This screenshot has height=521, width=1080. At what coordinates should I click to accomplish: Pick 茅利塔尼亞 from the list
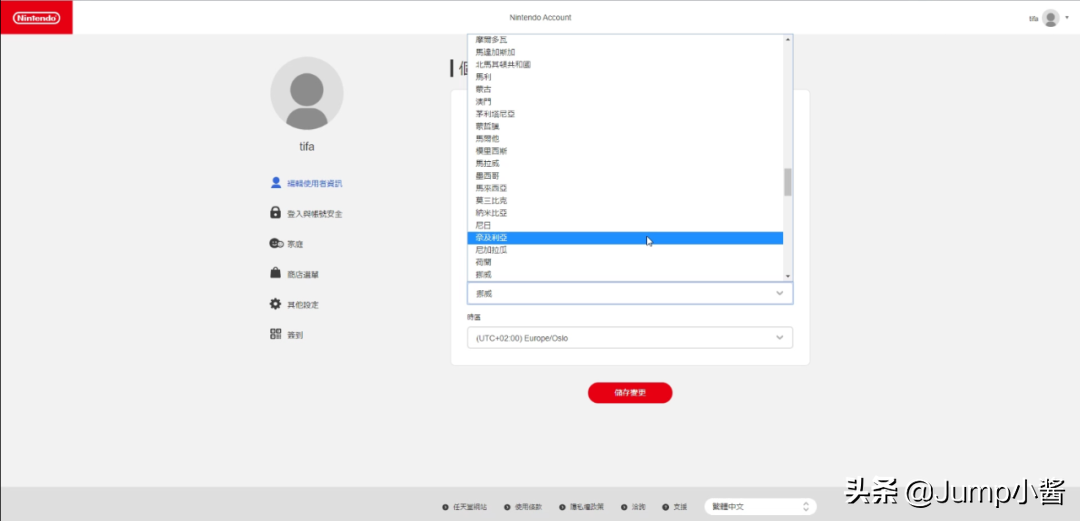[x=625, y=114]
